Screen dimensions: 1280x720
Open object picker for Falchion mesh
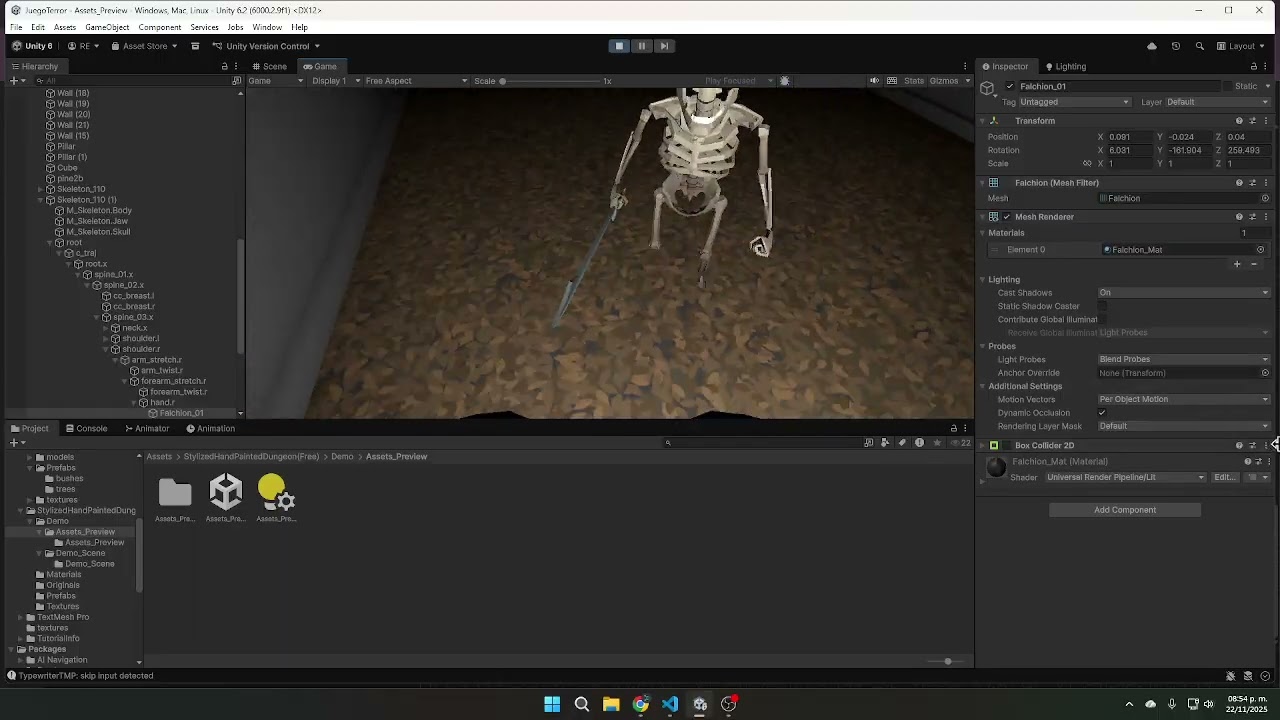tap(1265, 199)
